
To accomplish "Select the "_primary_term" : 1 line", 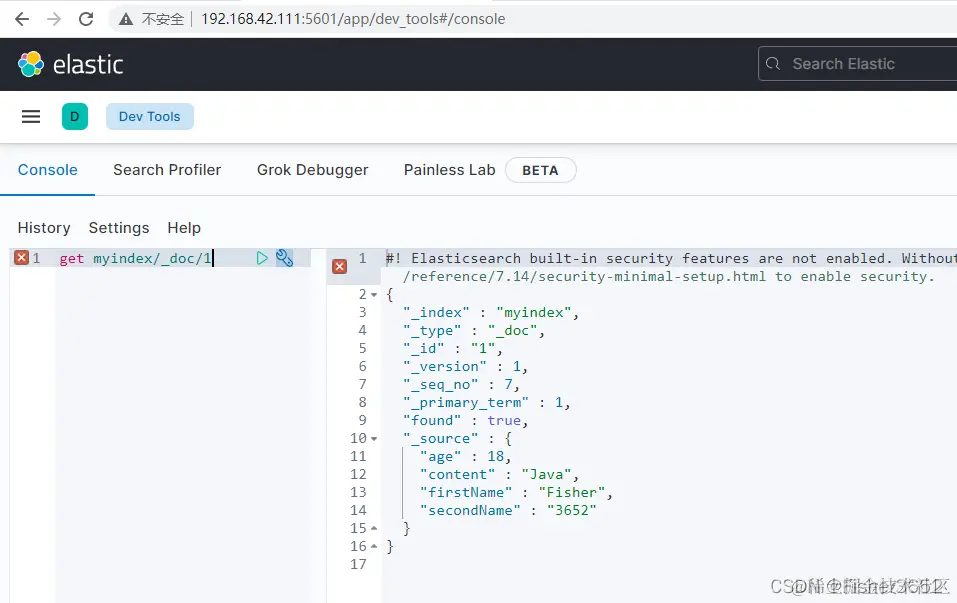I will click(486, 402).
